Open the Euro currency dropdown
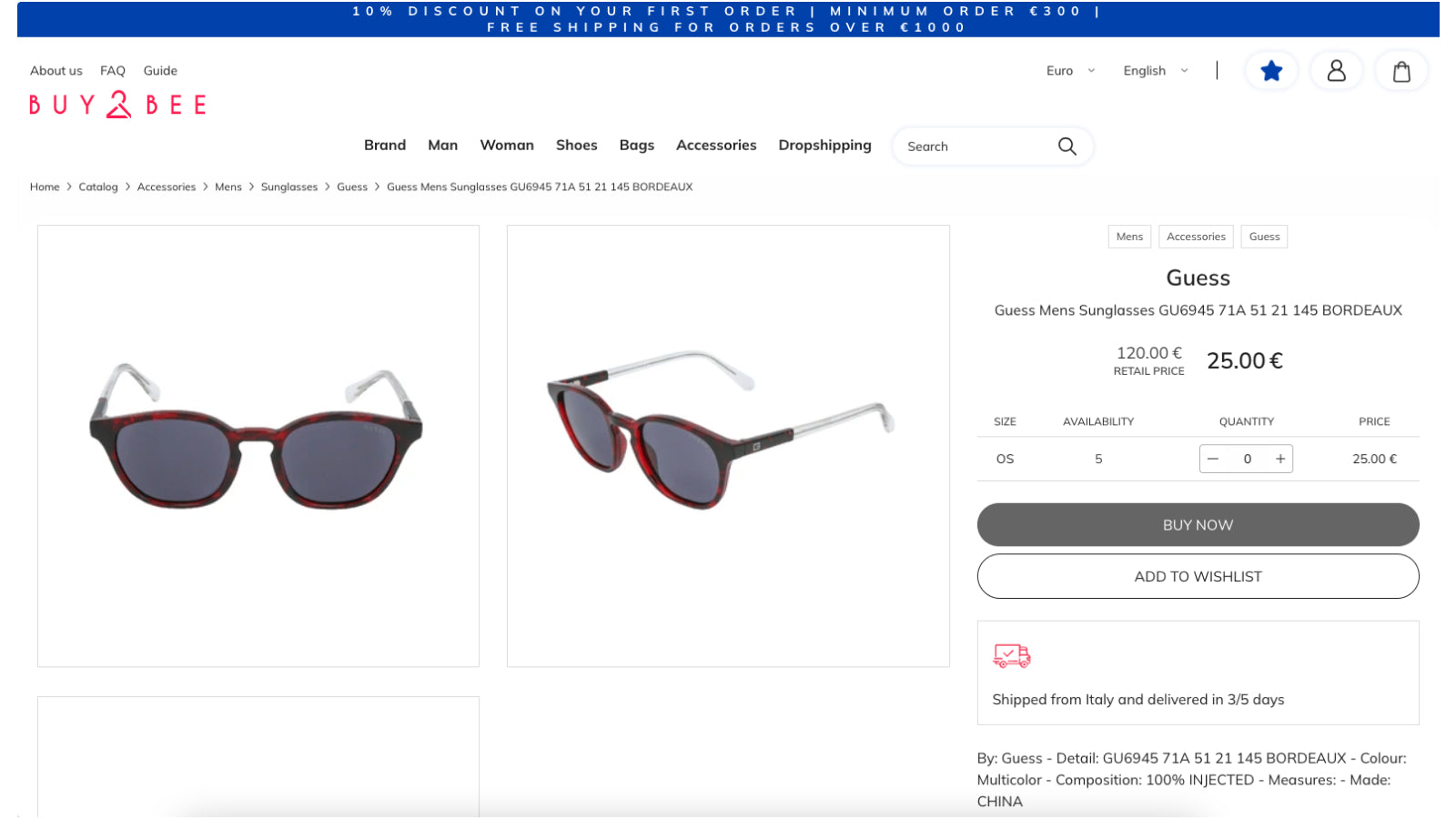This screenshot has width=1456, height=819. click(x=1070, y=71)
